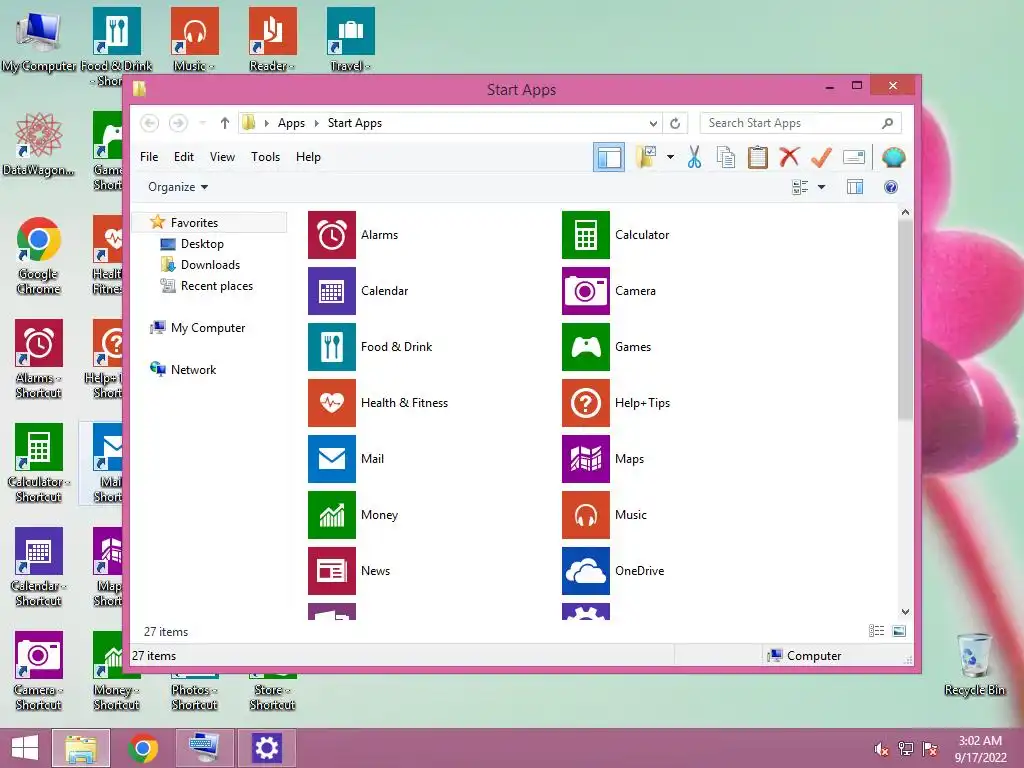Open the Camera app tile

click(586, 291)
